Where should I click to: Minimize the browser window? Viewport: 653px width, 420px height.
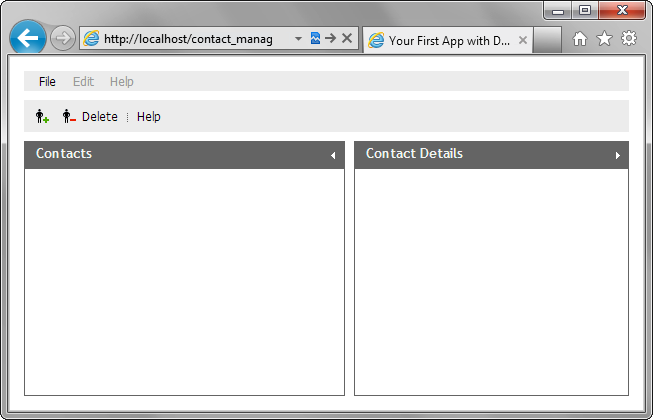pos(558,11)
